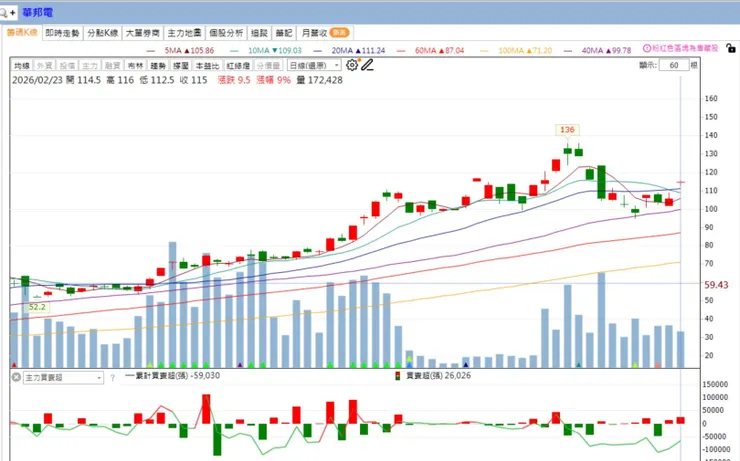Click the 漲幅 9% percentage value
The width and height of the screenshot is (740, 461).
coord(273,80)
